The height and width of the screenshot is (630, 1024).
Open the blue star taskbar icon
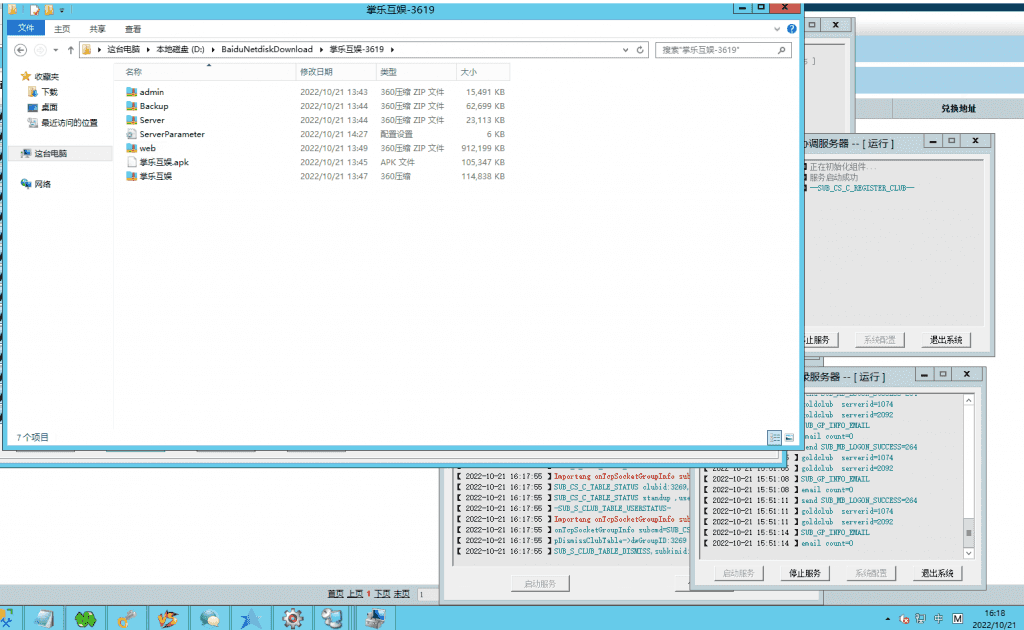pyautogui.click(x=251, y=618)
